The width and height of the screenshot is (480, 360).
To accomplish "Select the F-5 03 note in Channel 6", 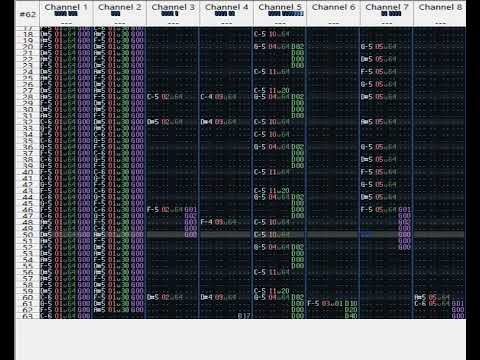I will pyautogui.click(x=325, y=303).
